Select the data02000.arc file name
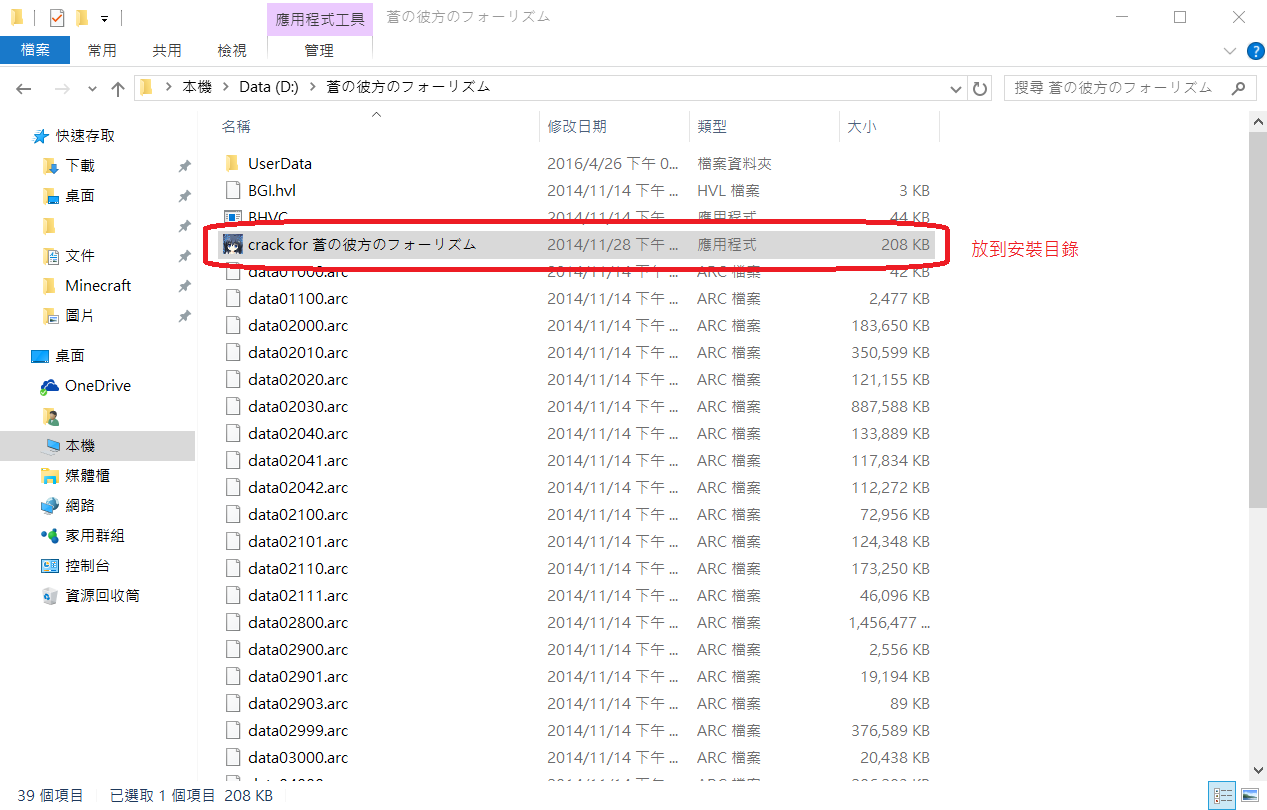Image resolution: width=1267 pixels, height=810 pixels. (x=298, y=325)
